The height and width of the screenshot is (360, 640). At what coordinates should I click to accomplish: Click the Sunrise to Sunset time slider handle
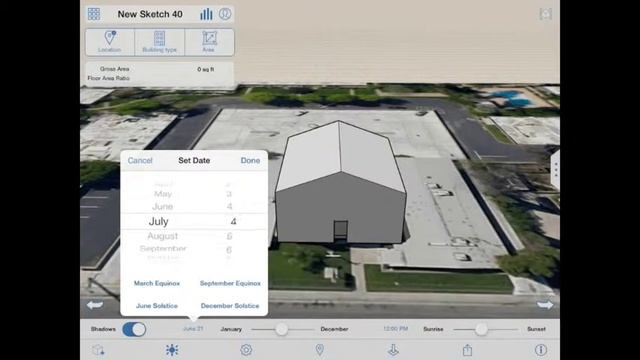(x=481, y=329)
